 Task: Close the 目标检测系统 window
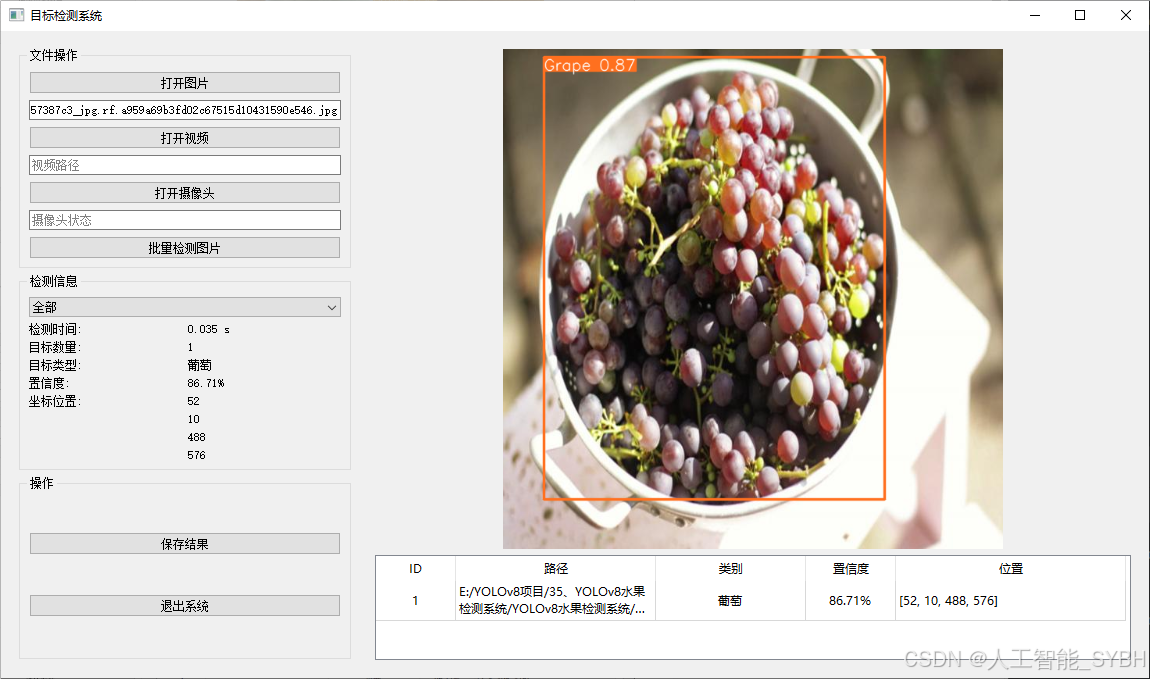[1126, 15]
